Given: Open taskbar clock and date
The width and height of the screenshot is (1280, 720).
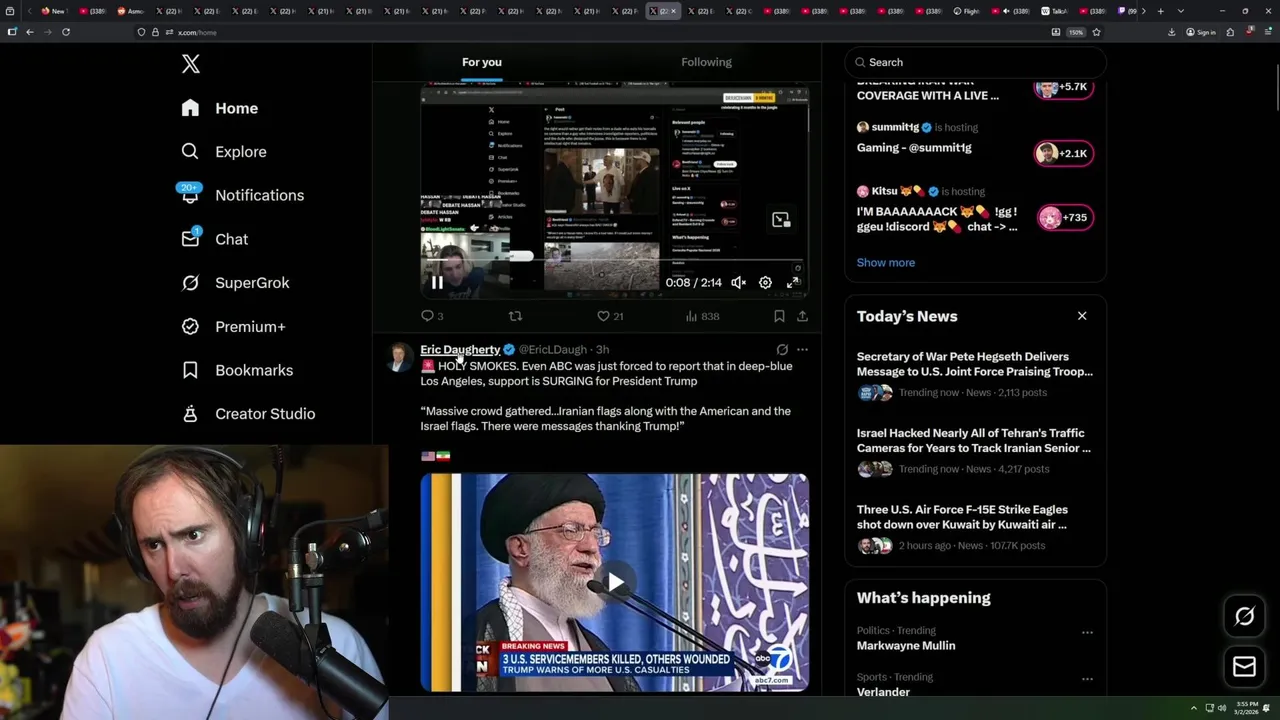Looking at the screenshot, I should click(x=1246, y=708).
